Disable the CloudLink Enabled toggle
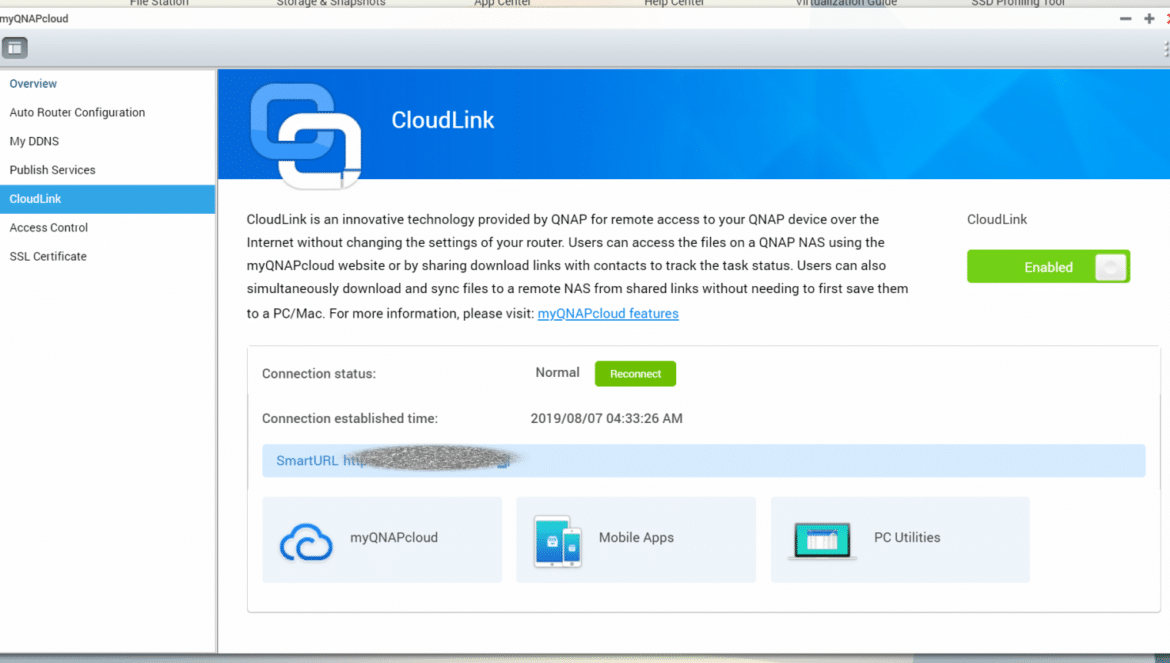Viewport: 1170px width, 663px height. (1048, 267)
